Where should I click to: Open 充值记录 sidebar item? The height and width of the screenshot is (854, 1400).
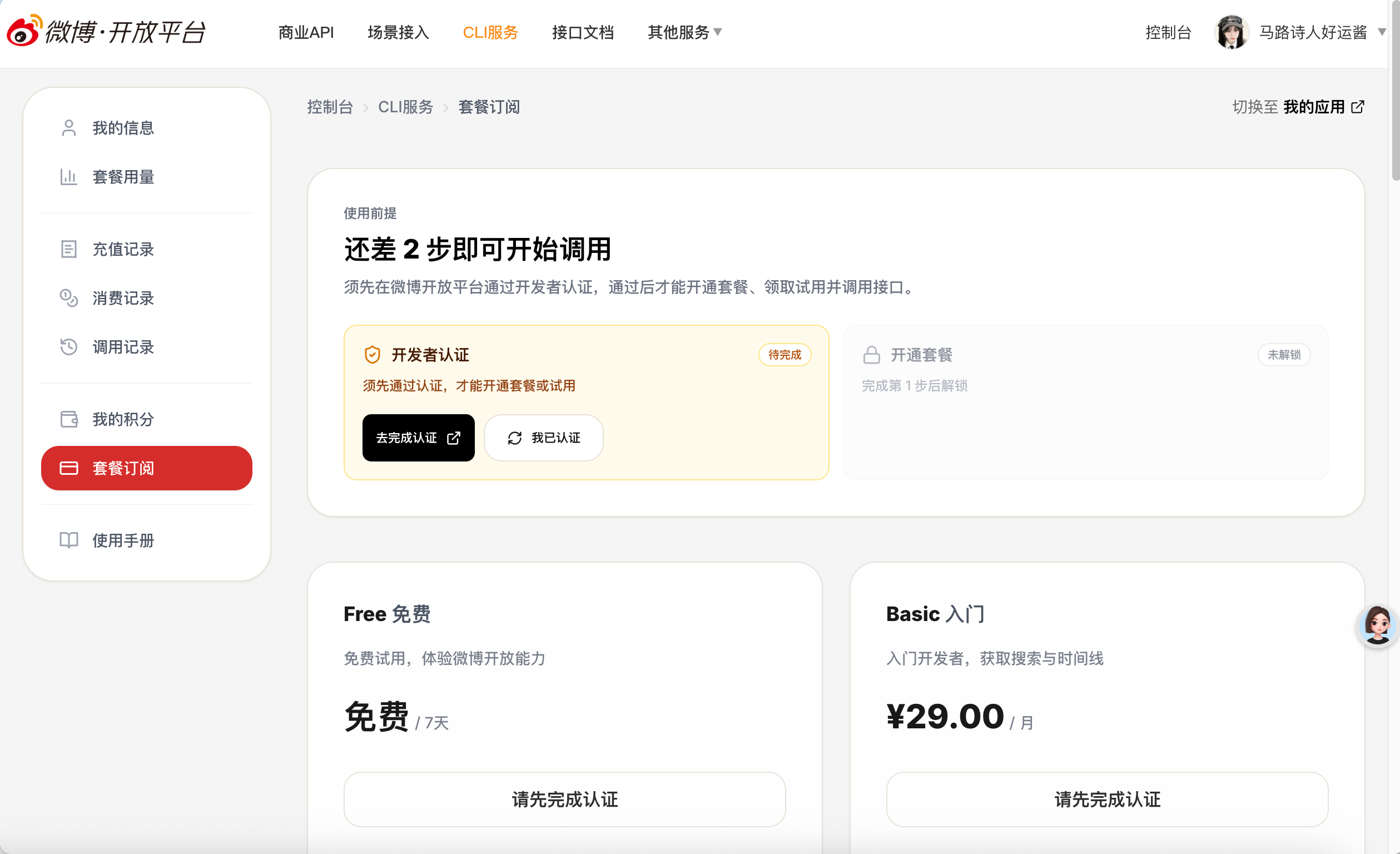coord(147,249)
